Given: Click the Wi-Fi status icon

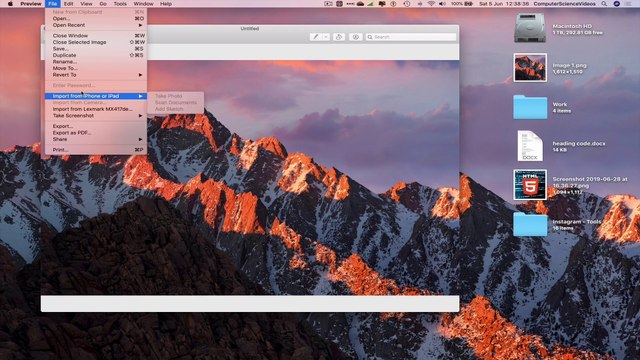Looking at the screenshot, I should tap(431, 4).
